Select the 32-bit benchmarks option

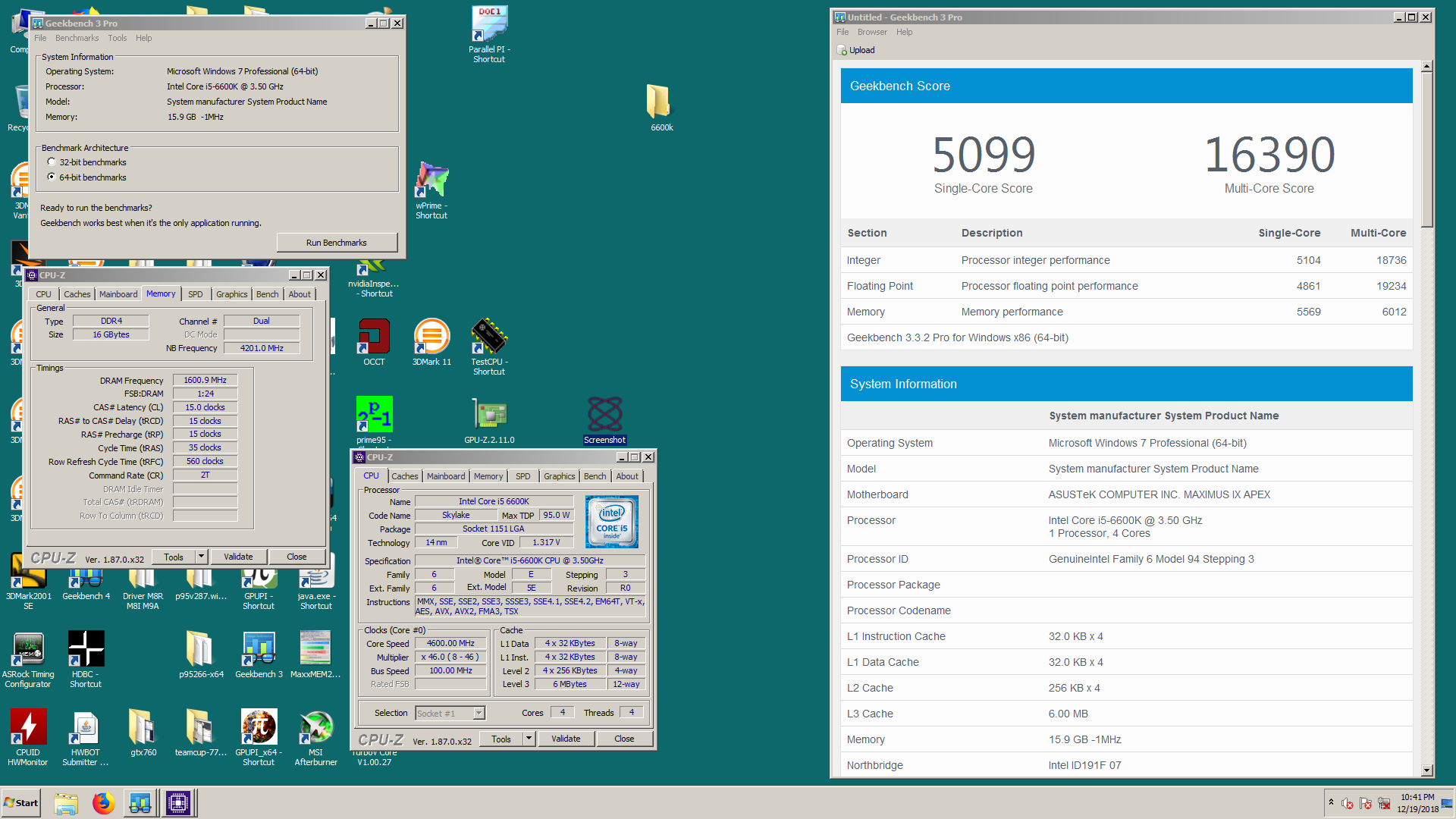pyautogui.click(x=52, y=162)
